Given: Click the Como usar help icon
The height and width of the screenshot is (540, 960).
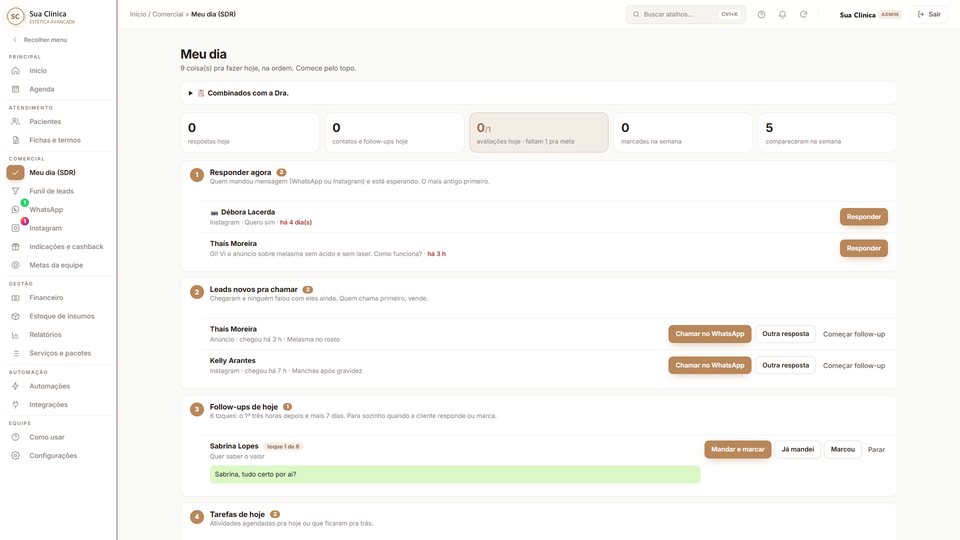Looking at the screenshot, I should (15, 437).
